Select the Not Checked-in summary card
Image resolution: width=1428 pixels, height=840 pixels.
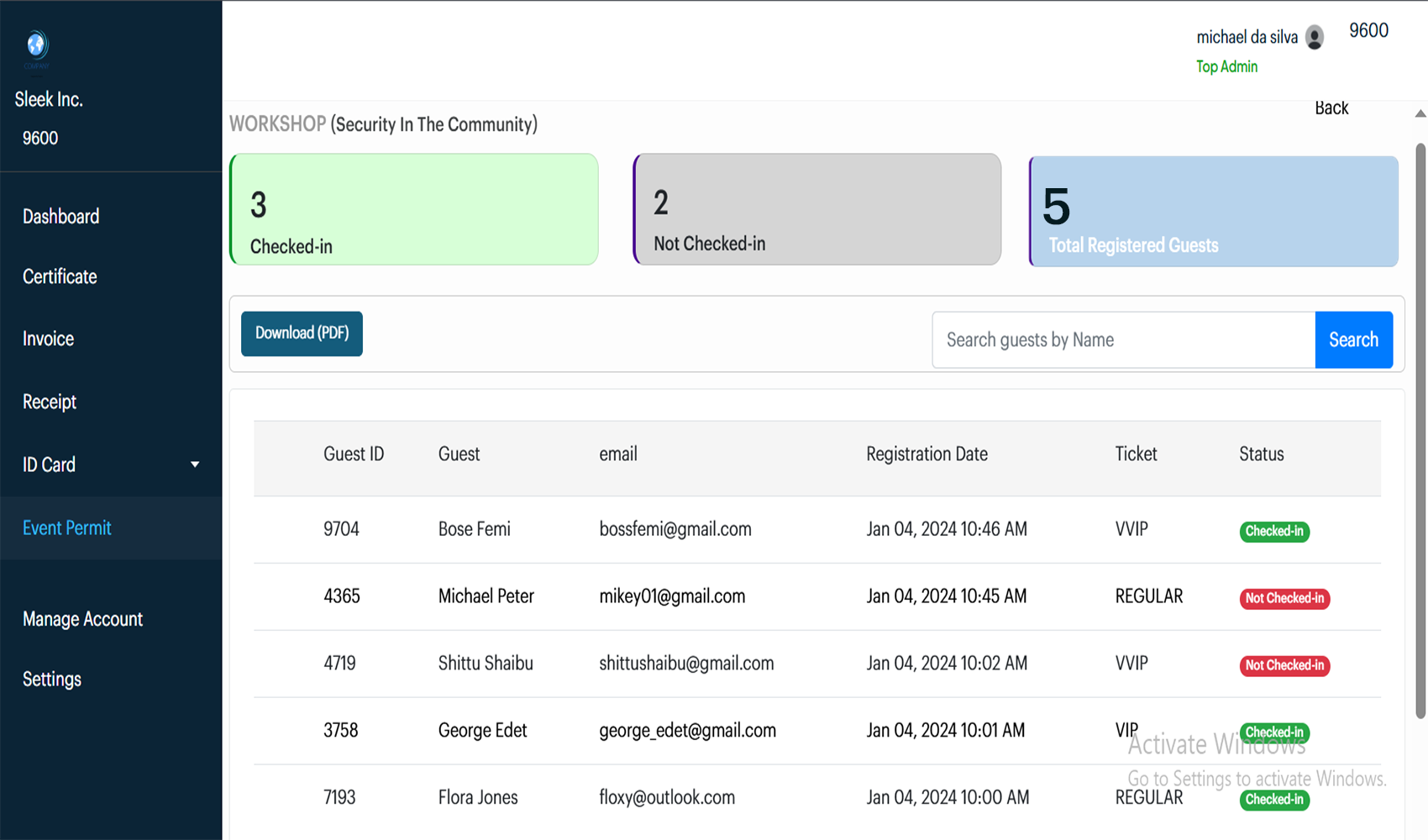click(816, 209)
